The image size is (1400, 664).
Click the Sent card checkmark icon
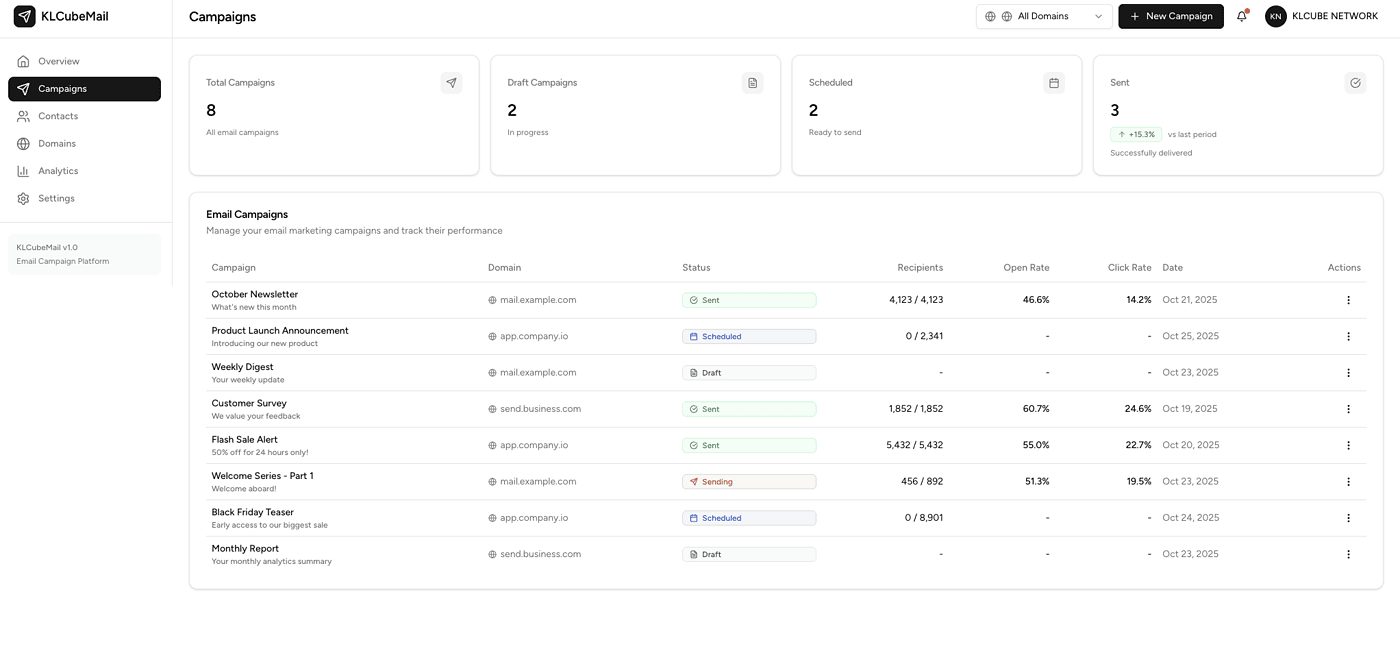coord(1355,83)
